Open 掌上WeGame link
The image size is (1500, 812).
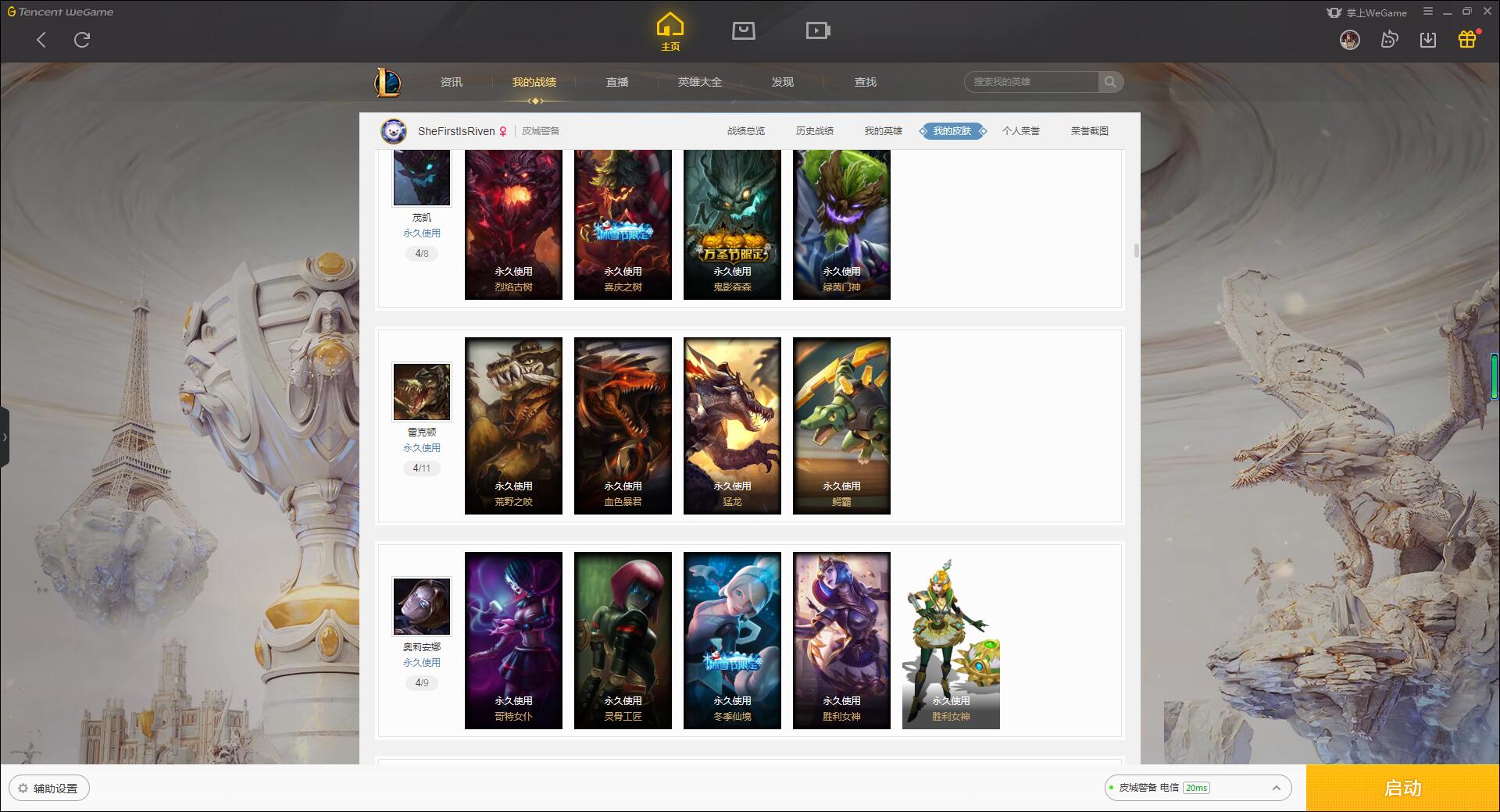pyautogui.click(x=1366, y=12)
